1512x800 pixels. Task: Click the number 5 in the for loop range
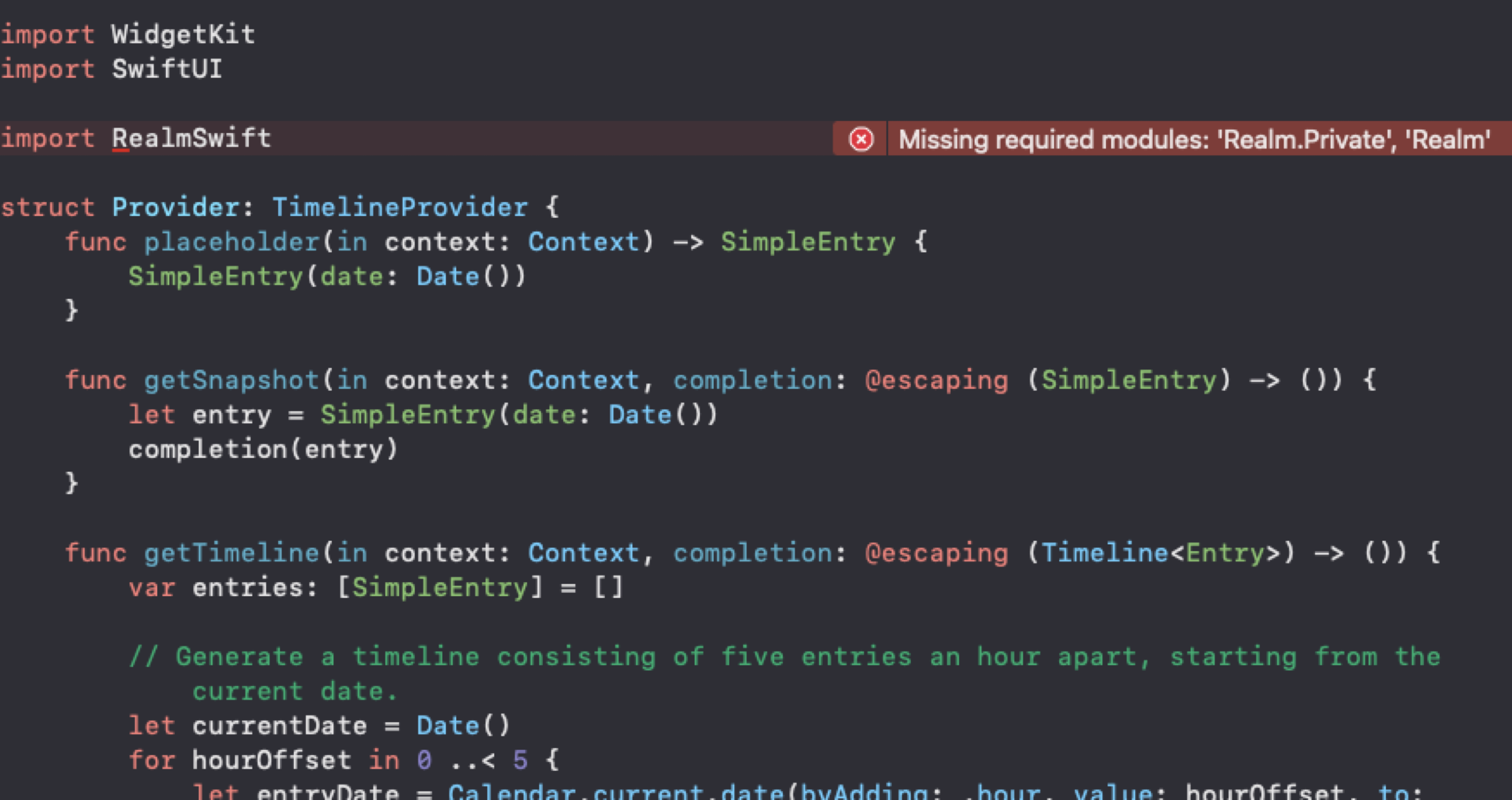pyautogui.click(x=520, y=761)
